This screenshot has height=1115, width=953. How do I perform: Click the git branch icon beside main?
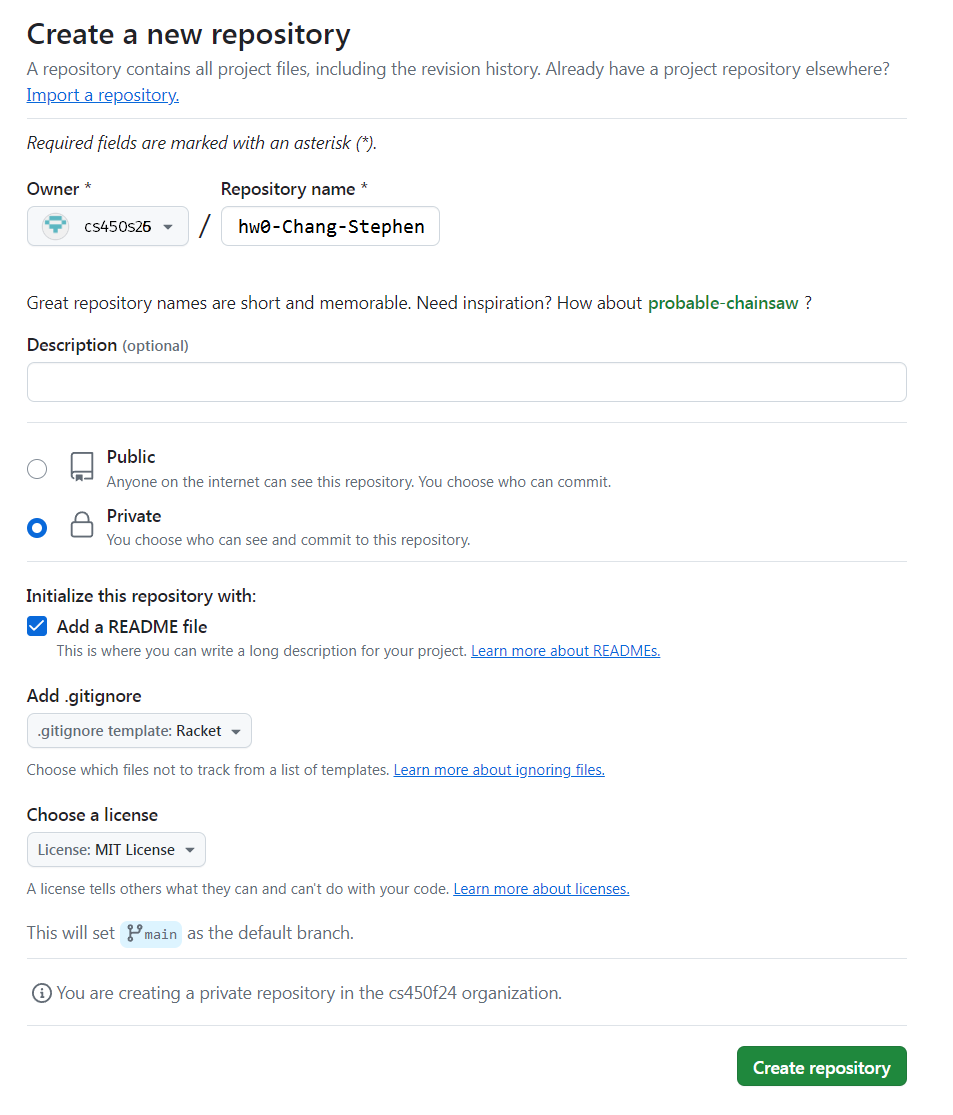tap(134, 934)
